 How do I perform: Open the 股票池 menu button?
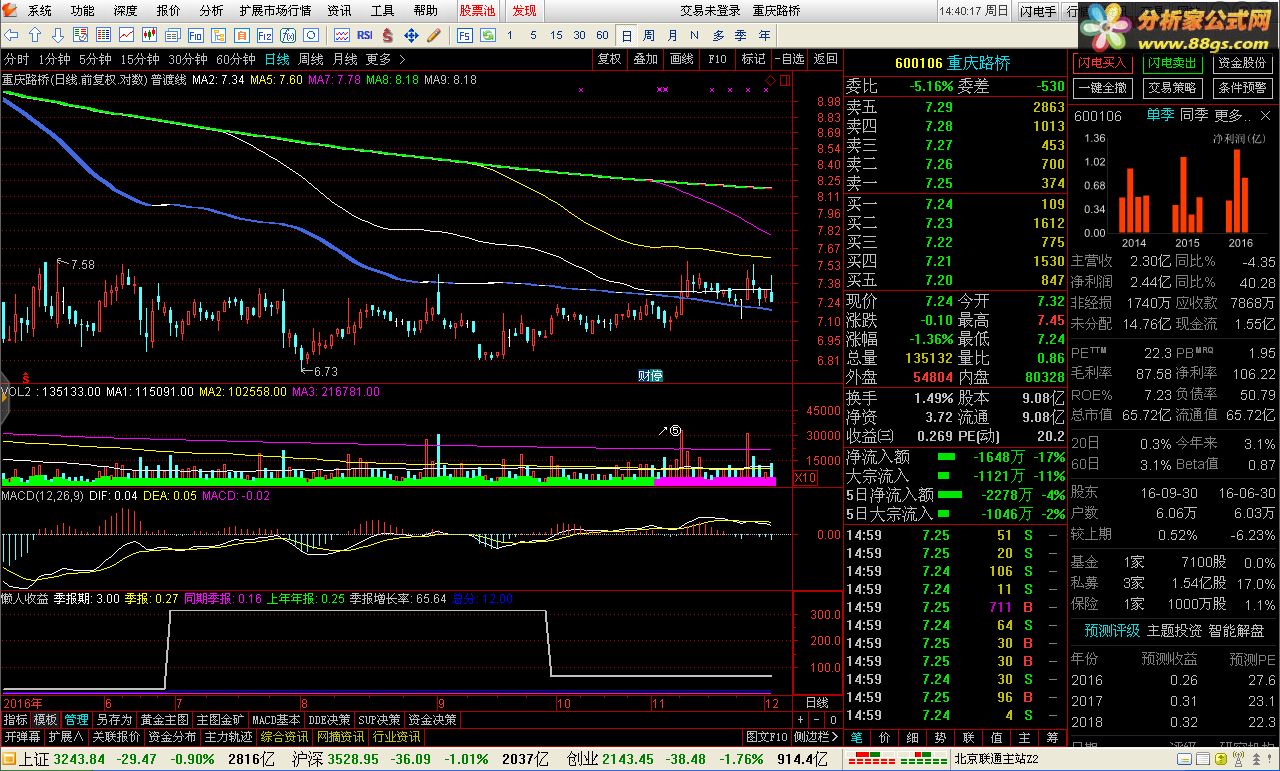(478, 11)
